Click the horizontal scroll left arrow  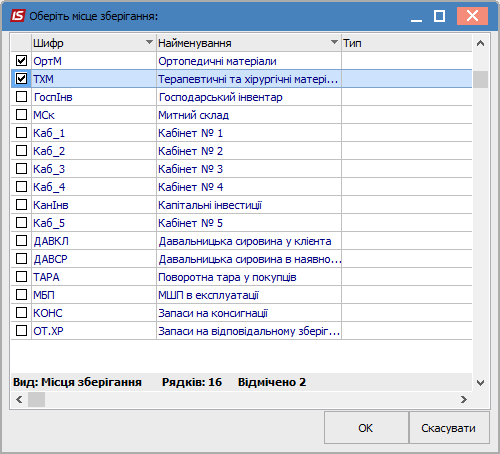[19, 399]
